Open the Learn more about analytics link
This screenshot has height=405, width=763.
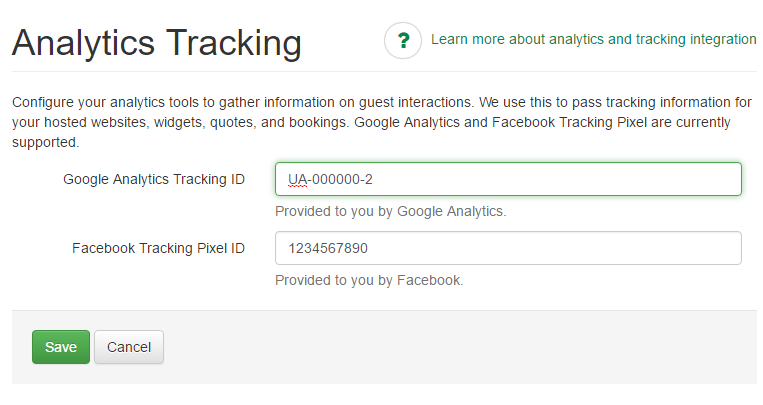point(593,40)
